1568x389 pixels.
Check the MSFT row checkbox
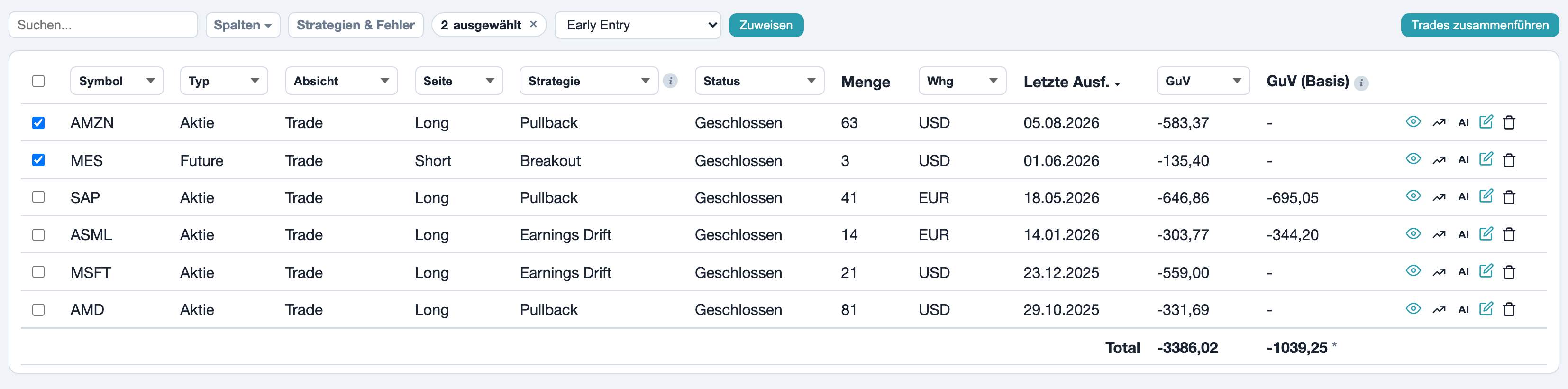coord(38,271)
